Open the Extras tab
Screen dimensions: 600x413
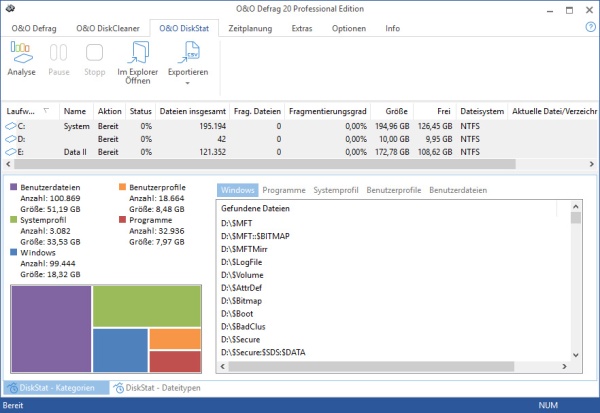302,28
